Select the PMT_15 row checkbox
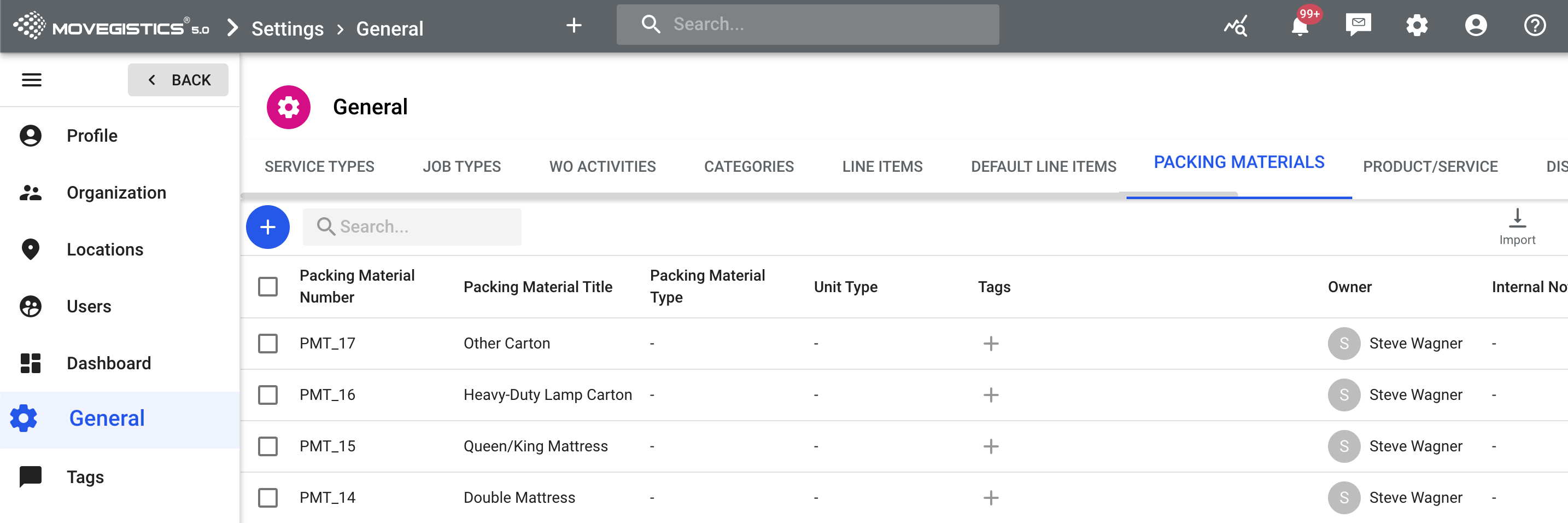Image resolution: width=1568 pixels, height=523 pixels. (x=268, y=446)
